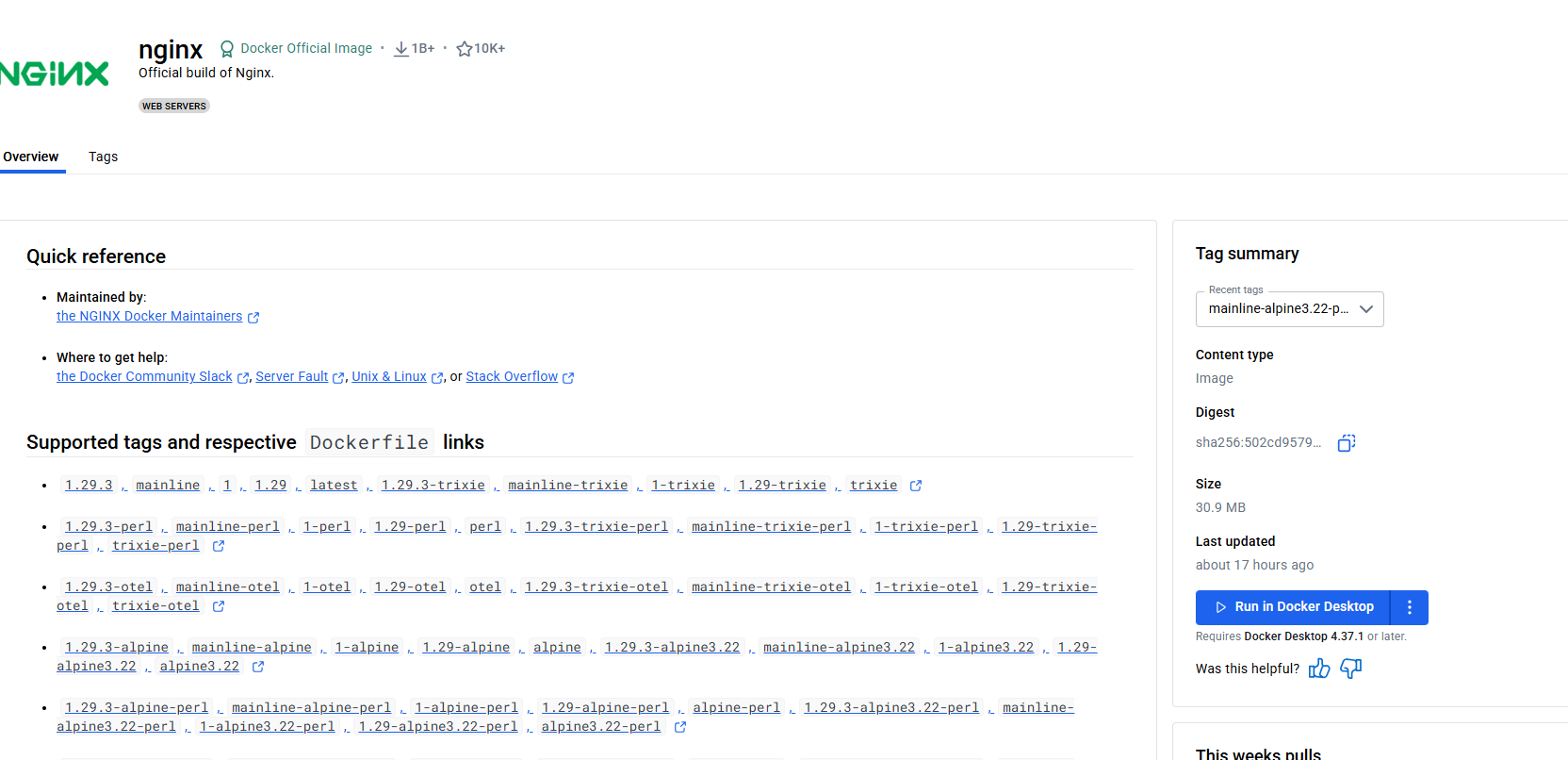Expand the Recent tags dropdown
The width and height of the screenshot is (1568, 760).
click(x=1289, y=309)
